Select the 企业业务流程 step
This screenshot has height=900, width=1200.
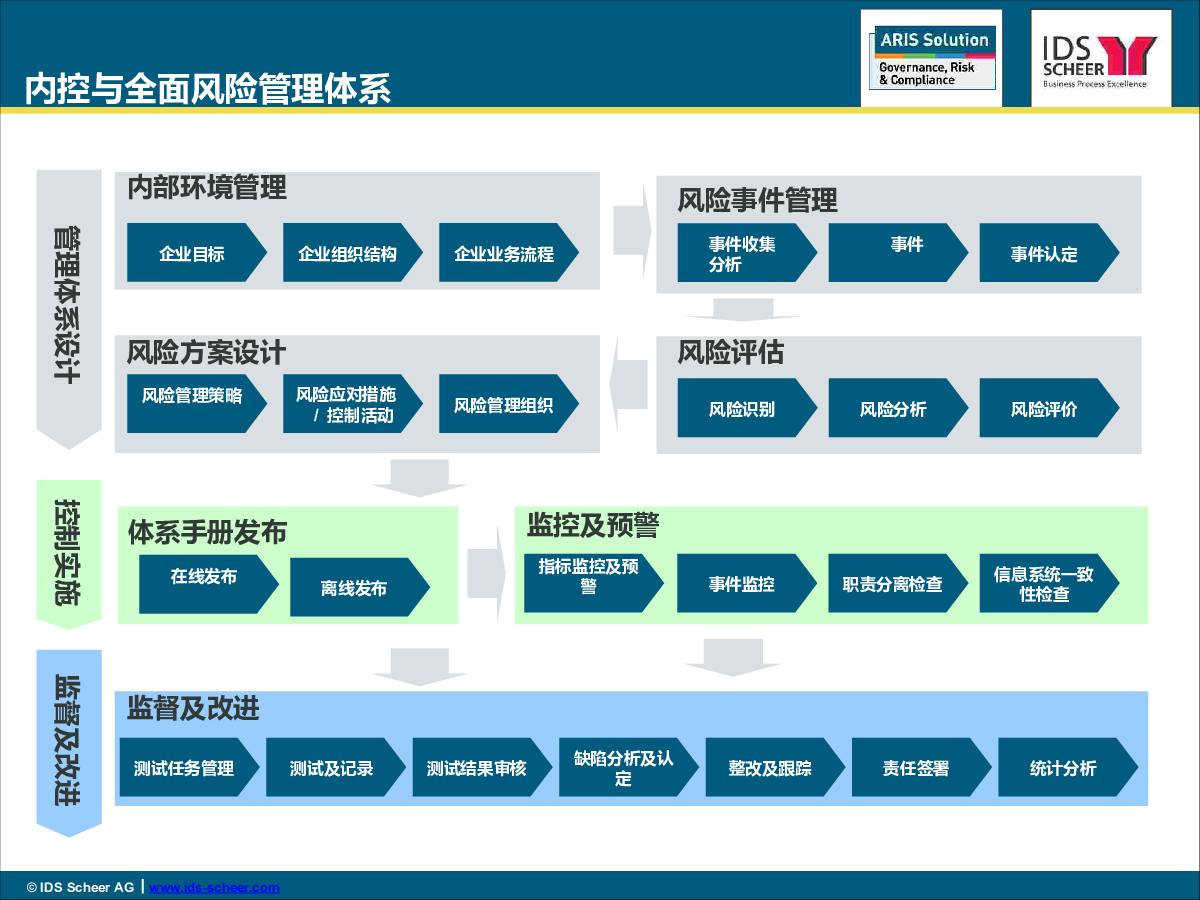504,253
